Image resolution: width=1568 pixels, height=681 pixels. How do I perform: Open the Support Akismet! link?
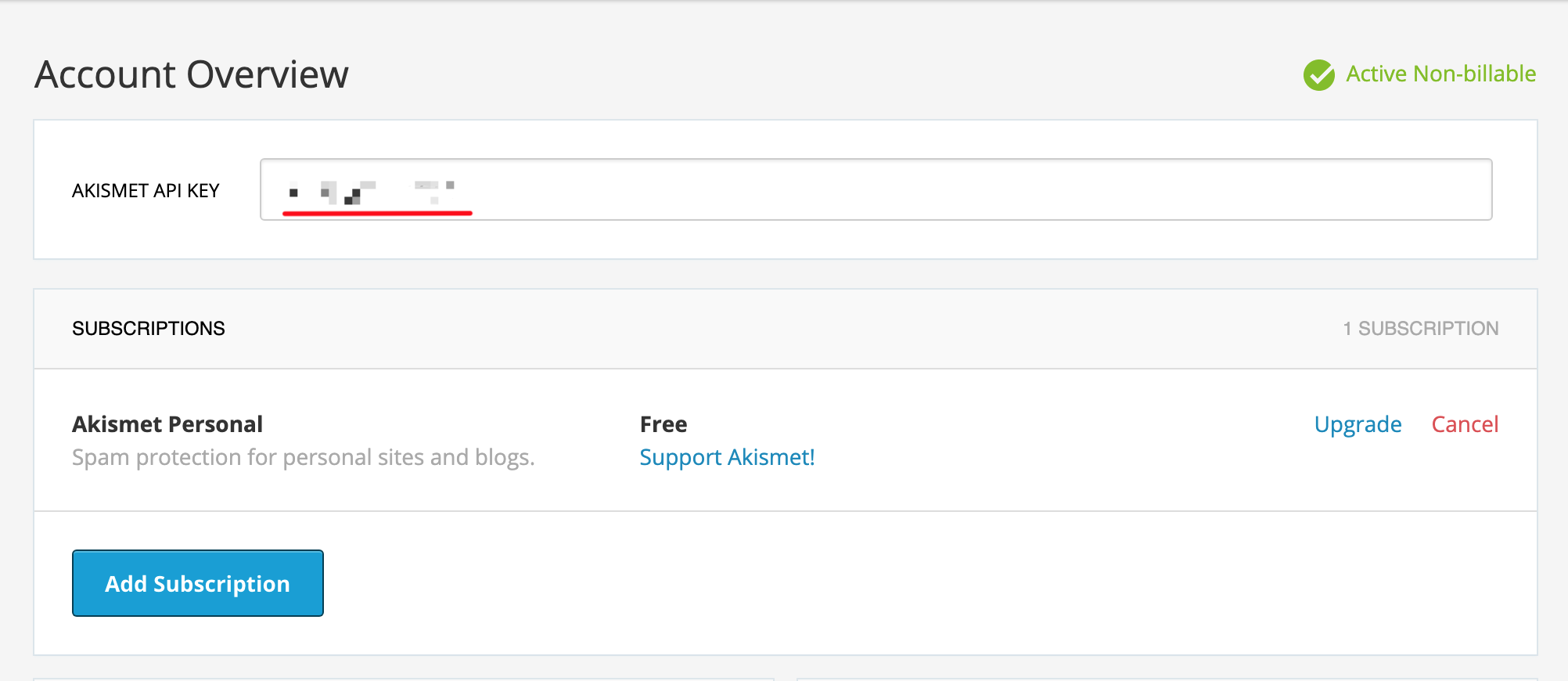[x=727, y=457]
